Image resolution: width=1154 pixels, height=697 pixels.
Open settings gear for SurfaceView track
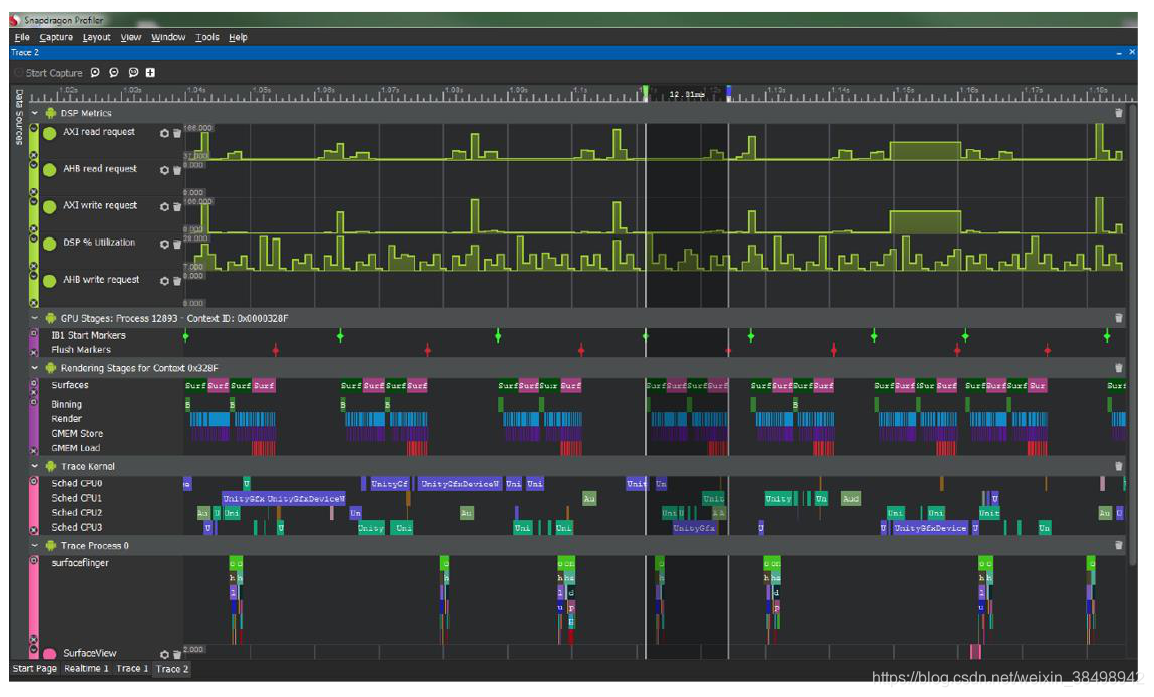[x=164, y=654]
